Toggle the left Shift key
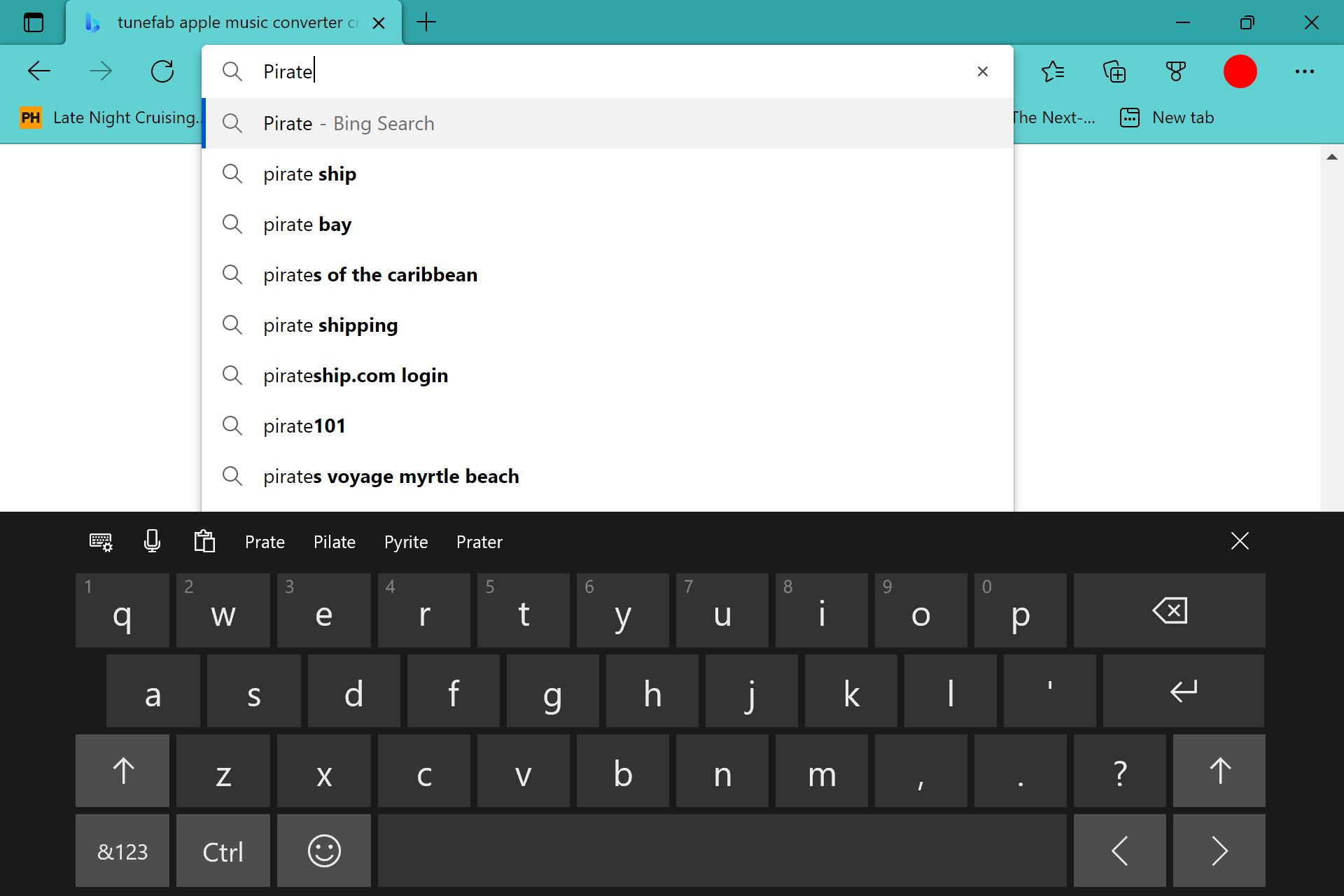Screen dimensions: 1344x896 click(122, 771)
